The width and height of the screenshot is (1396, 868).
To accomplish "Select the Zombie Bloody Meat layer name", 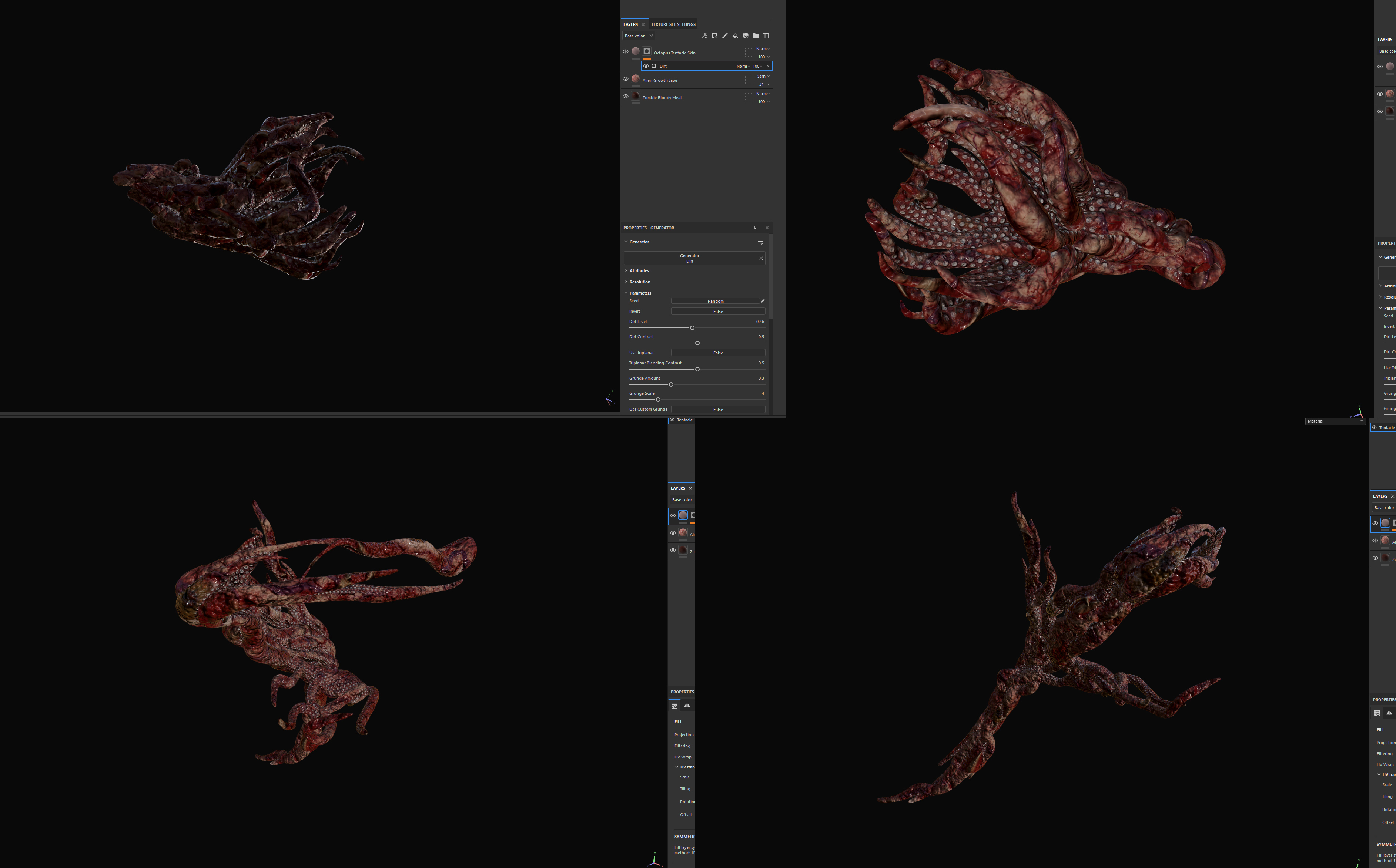I will tap(662, 98).
